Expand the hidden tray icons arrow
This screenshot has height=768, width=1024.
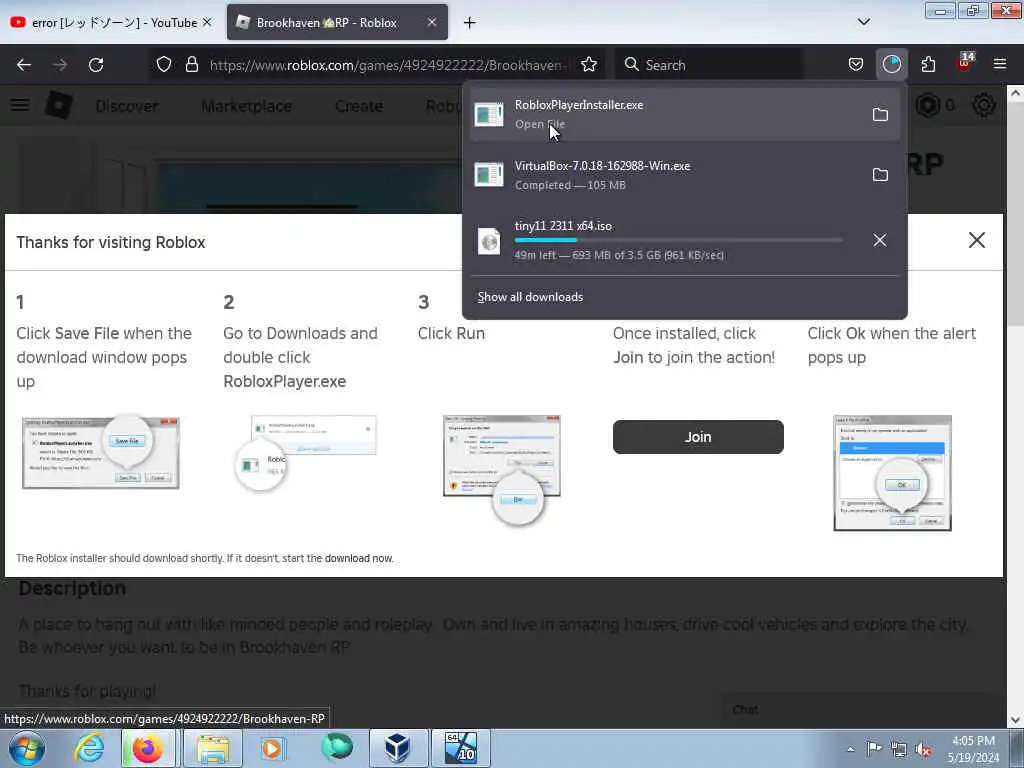pyautogui.click(x=850, y=749)
